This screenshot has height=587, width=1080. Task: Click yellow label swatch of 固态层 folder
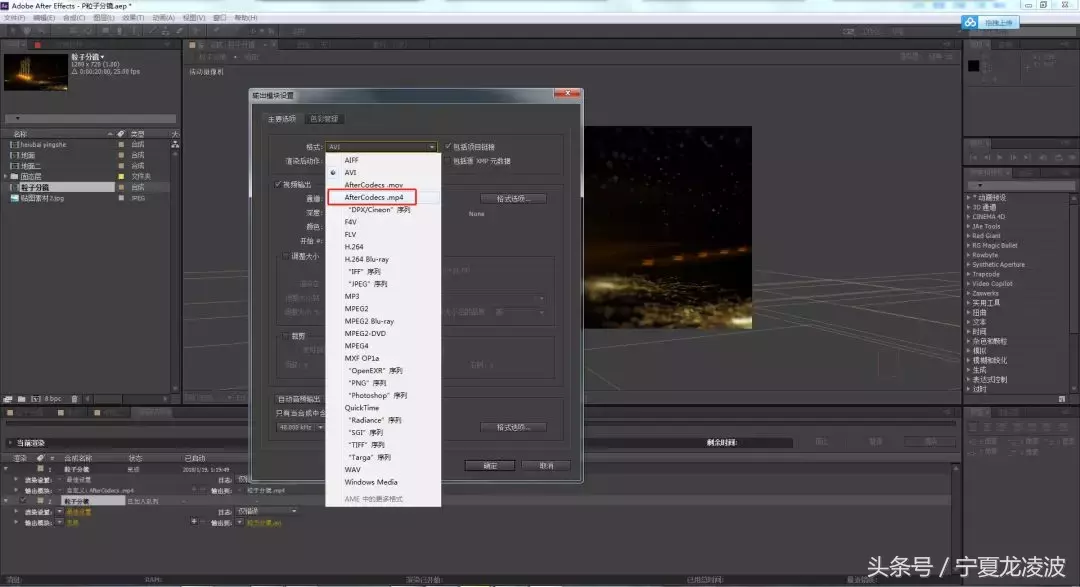click(x=121, y=176)
